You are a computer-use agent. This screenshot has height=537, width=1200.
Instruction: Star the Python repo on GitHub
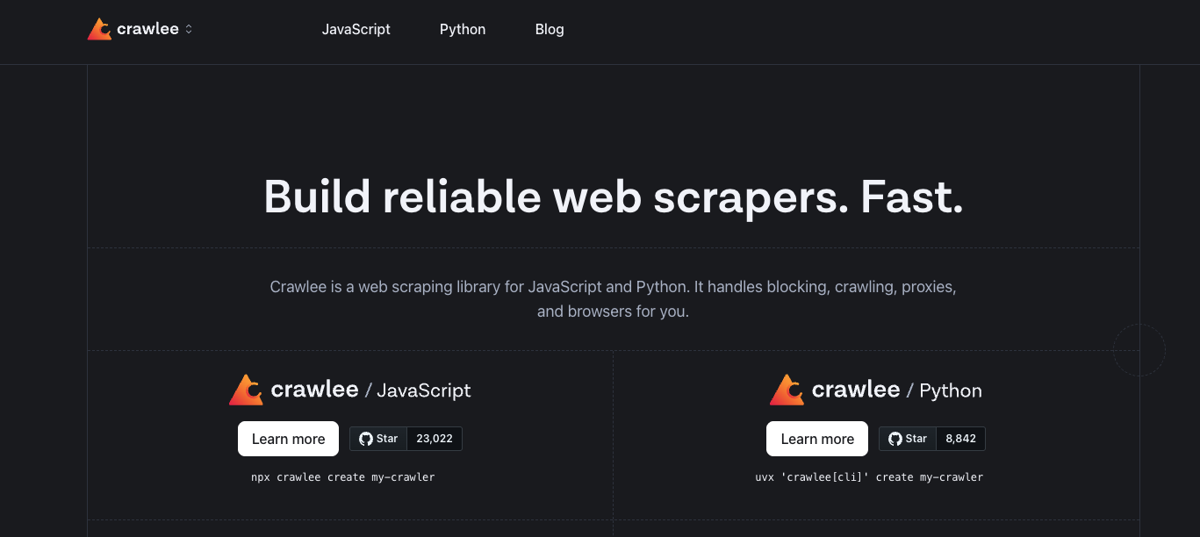tap(908, 439)
